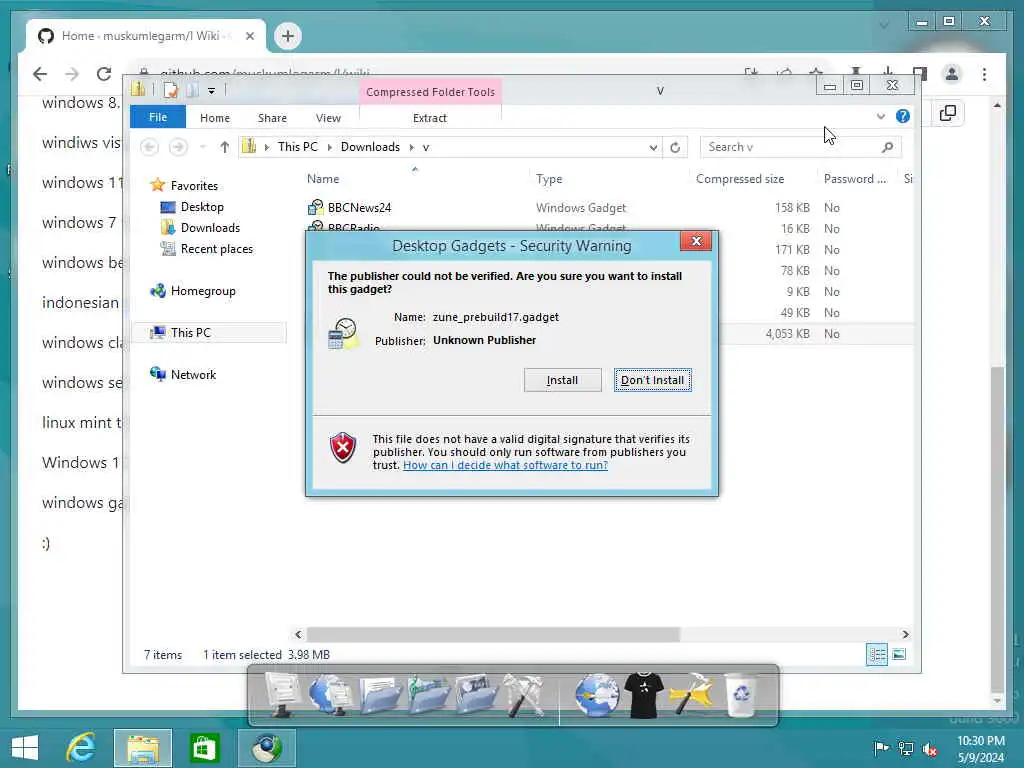The width and height of the screenshot is (1024, 768).
Task: Click the Chromium icon in taskbar
Action: (x=266, y=748)
